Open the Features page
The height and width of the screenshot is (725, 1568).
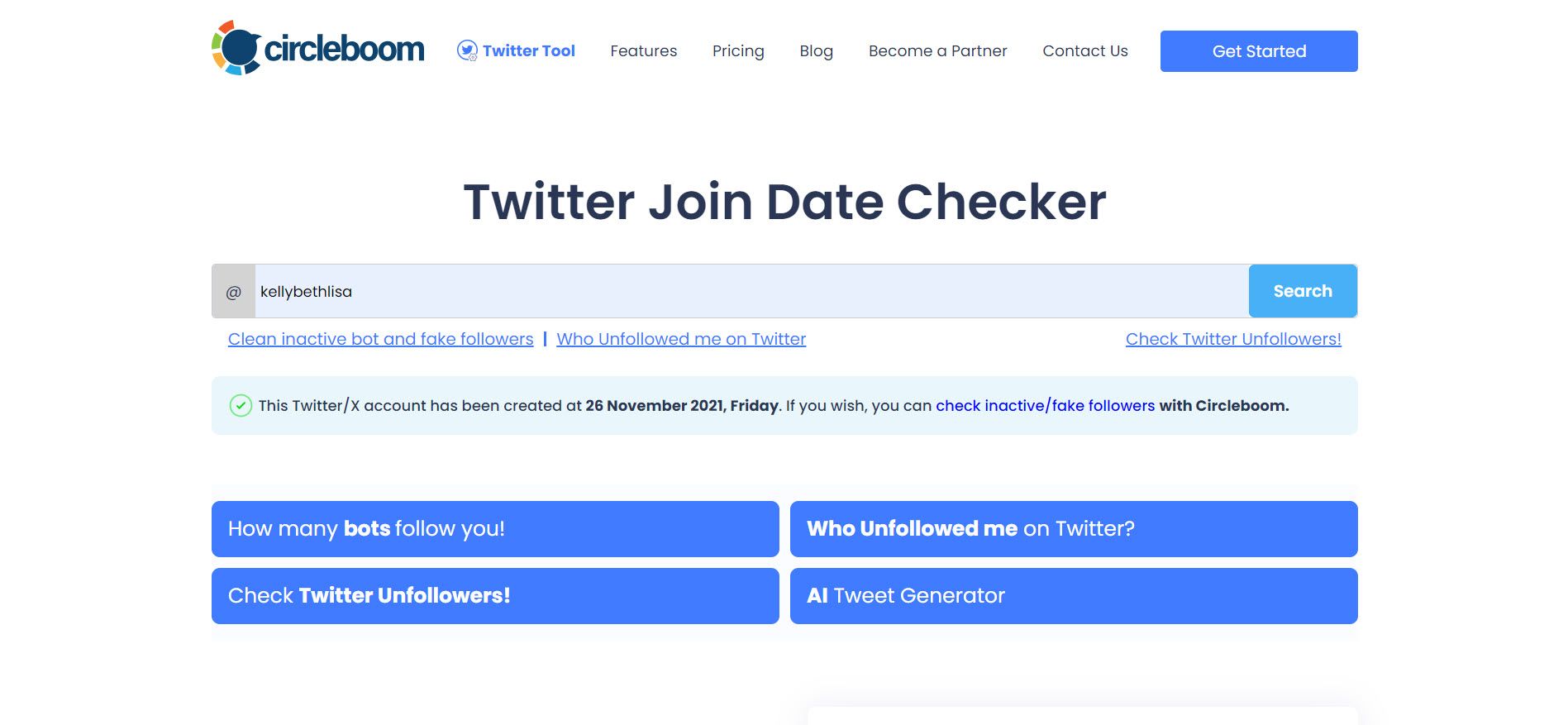643,50
